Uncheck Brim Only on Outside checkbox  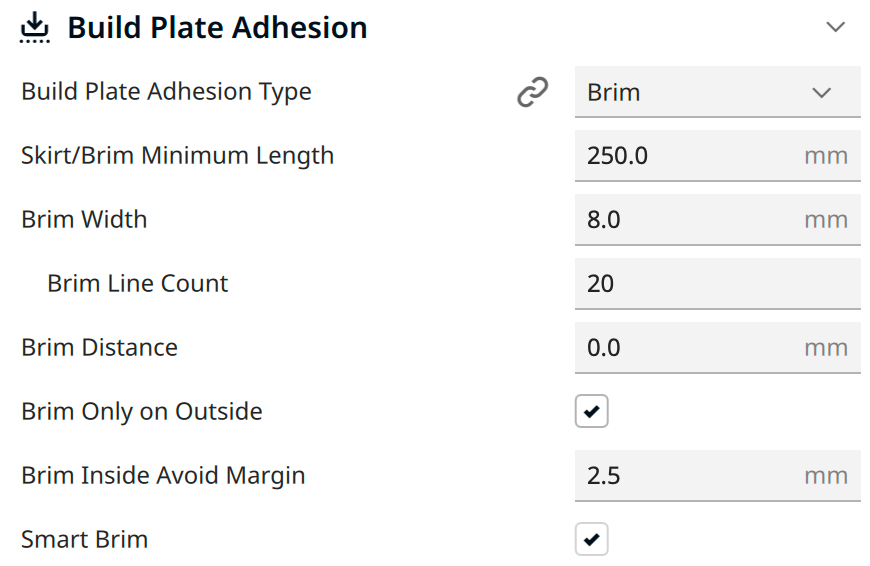point(591,411)
